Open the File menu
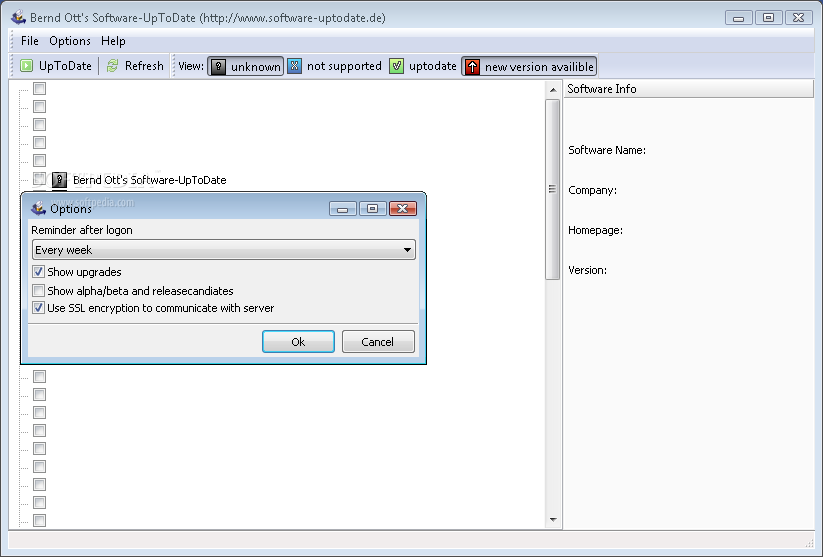Screen dimensions: 823x557 [x=29, y=41]
